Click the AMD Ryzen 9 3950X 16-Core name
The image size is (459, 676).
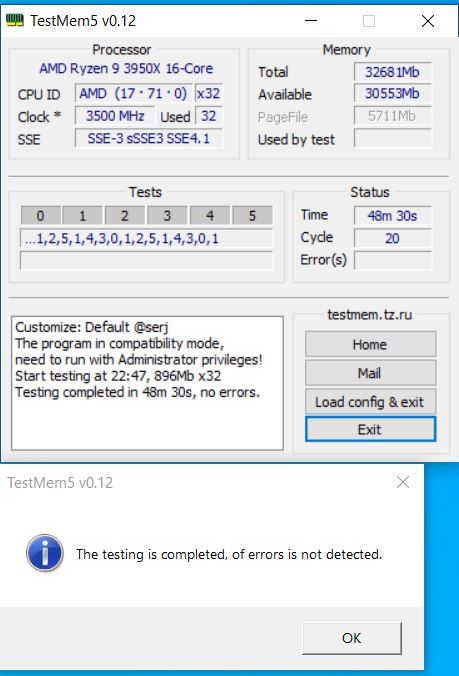[x=126, y=69]
